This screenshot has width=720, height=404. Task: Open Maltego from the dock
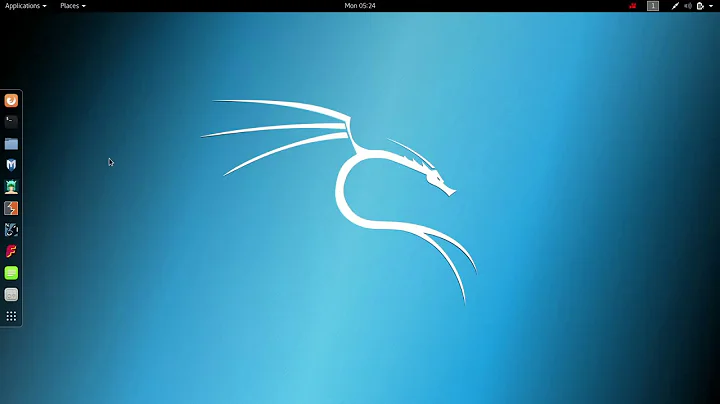tap(11, 230)
